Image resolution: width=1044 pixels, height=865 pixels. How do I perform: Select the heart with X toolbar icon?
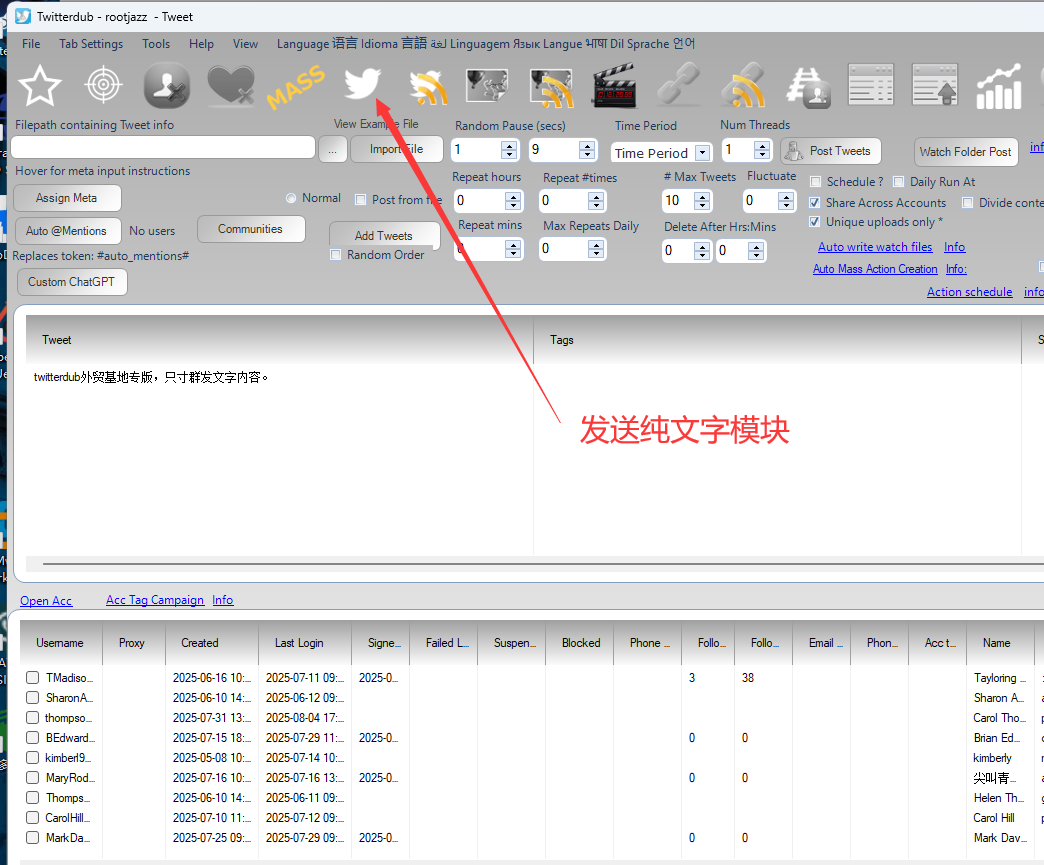(231, 85)
